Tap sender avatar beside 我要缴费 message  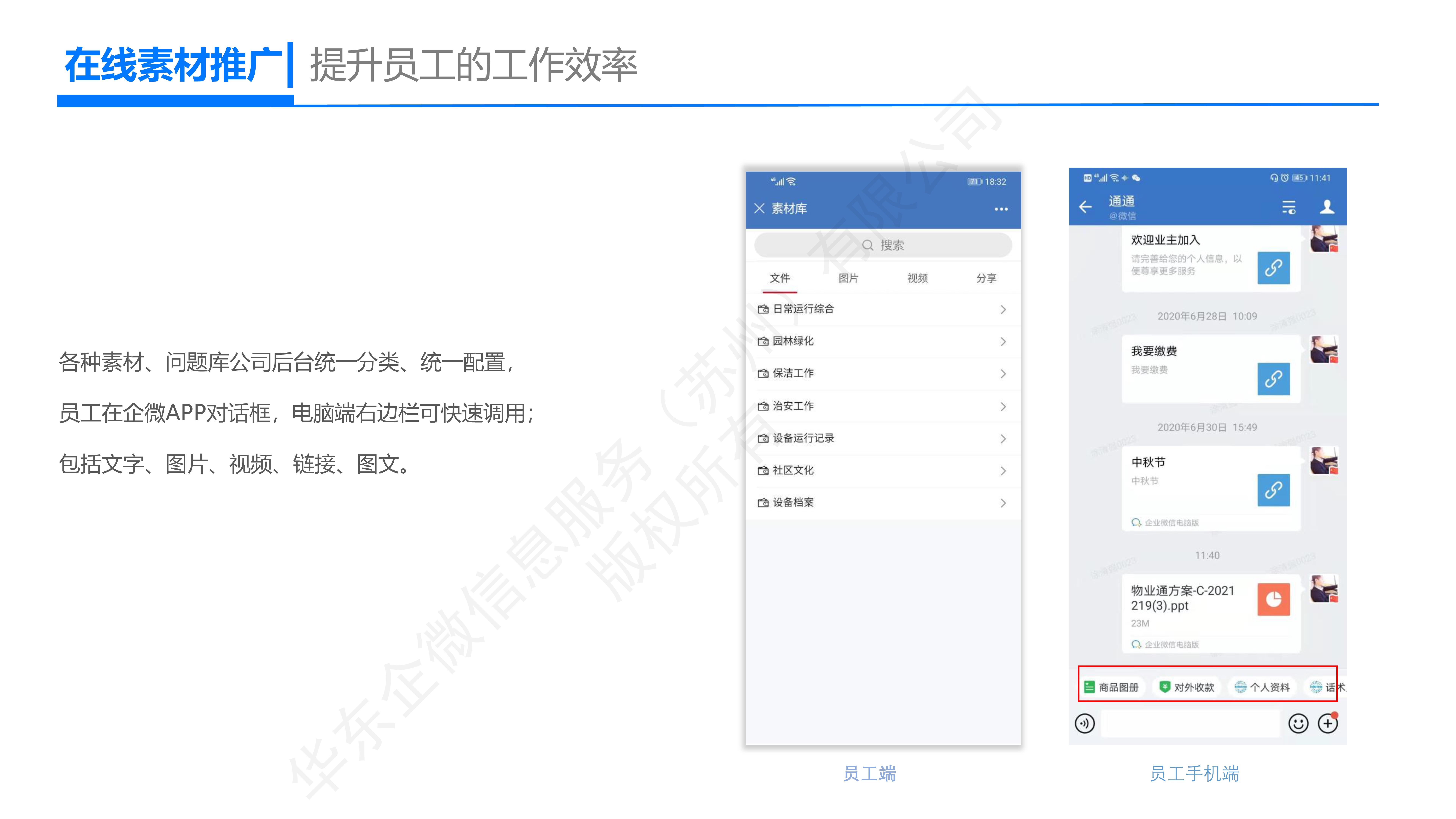point(1324,350)
